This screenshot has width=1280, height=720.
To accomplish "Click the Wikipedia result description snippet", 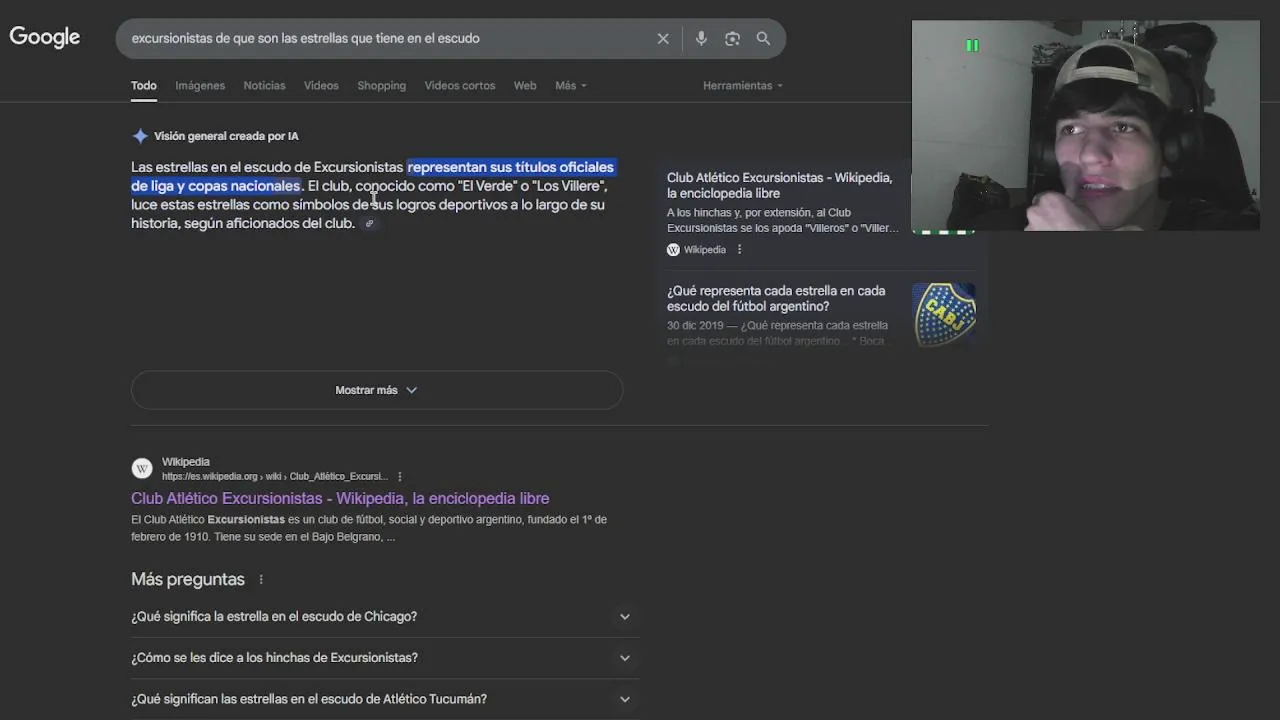I will point(369,528).
